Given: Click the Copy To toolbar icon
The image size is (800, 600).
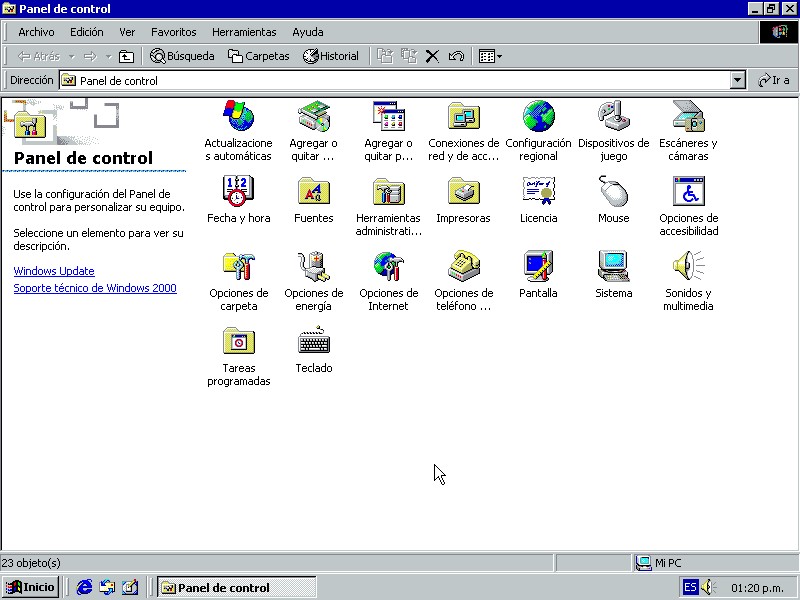Looking at the screenshot, I should pyautogui.click(x=409, y=56).
